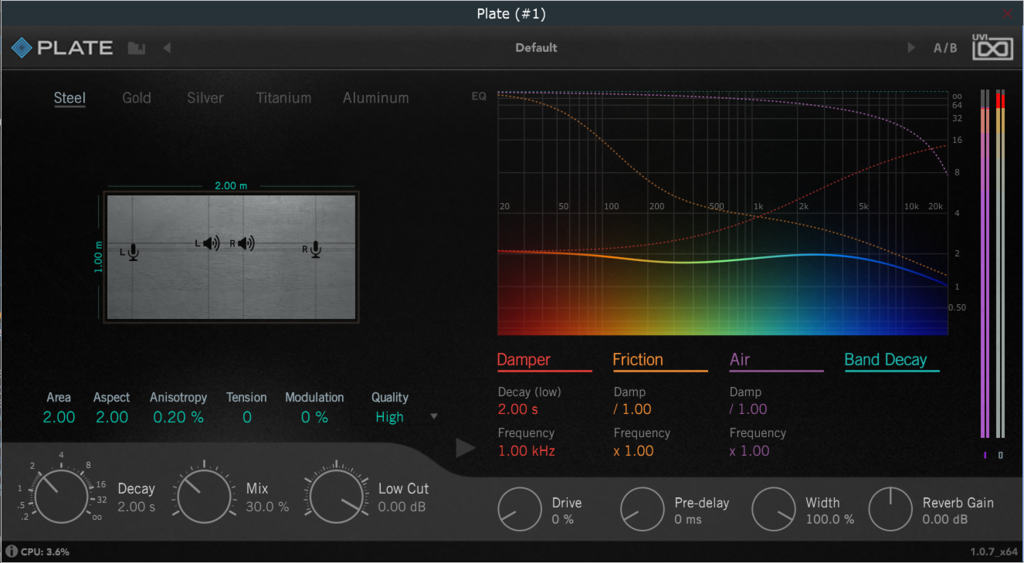Open the Default preset name menu
Viewport: 1024px width, 563px height.
[536, 48]
